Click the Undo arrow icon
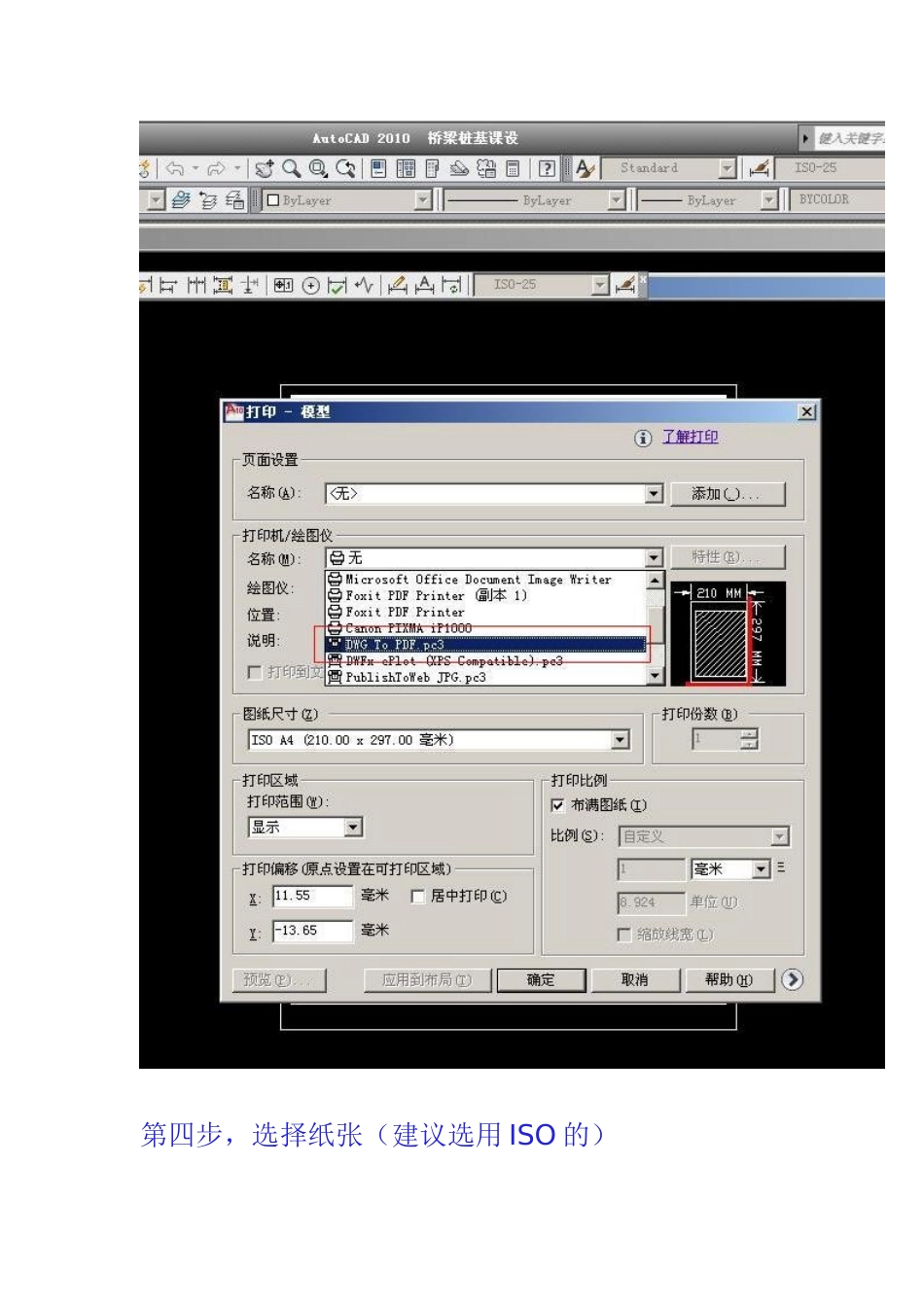Screen dimensions: 924x1307 pyautogui.click(x=175, y=168)
